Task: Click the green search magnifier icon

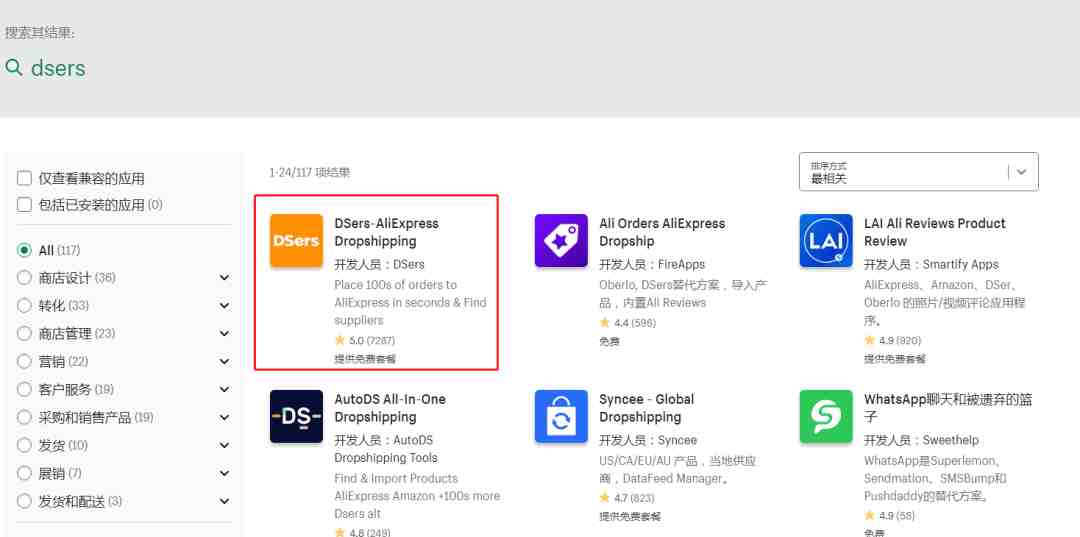Action: point(14,67)
